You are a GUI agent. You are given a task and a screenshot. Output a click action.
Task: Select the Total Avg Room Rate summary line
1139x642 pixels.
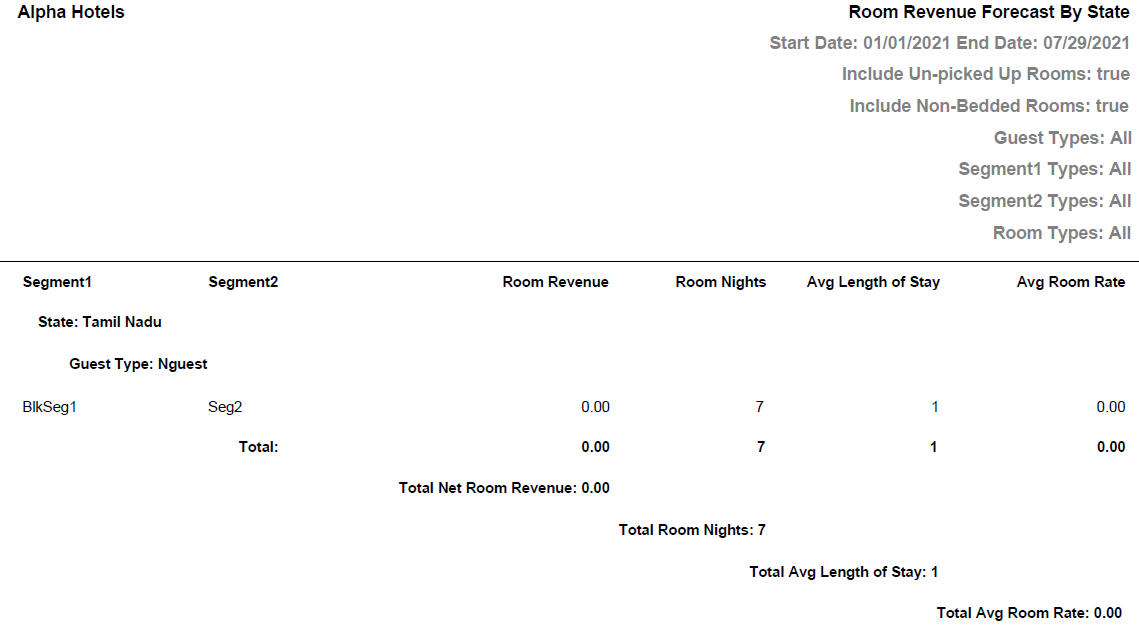tap(1029, 613)
